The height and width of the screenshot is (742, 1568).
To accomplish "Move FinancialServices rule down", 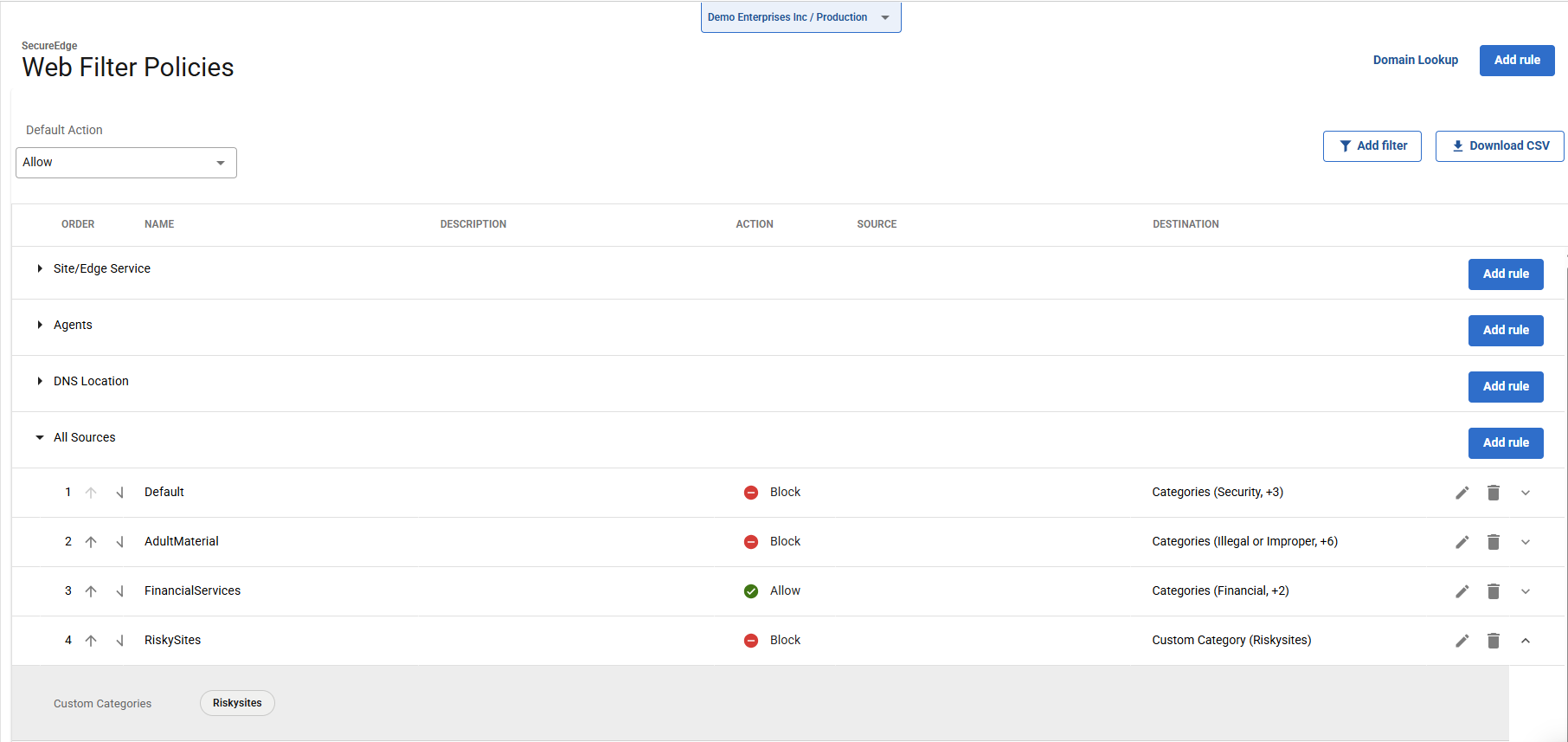I will pos(119,591).
